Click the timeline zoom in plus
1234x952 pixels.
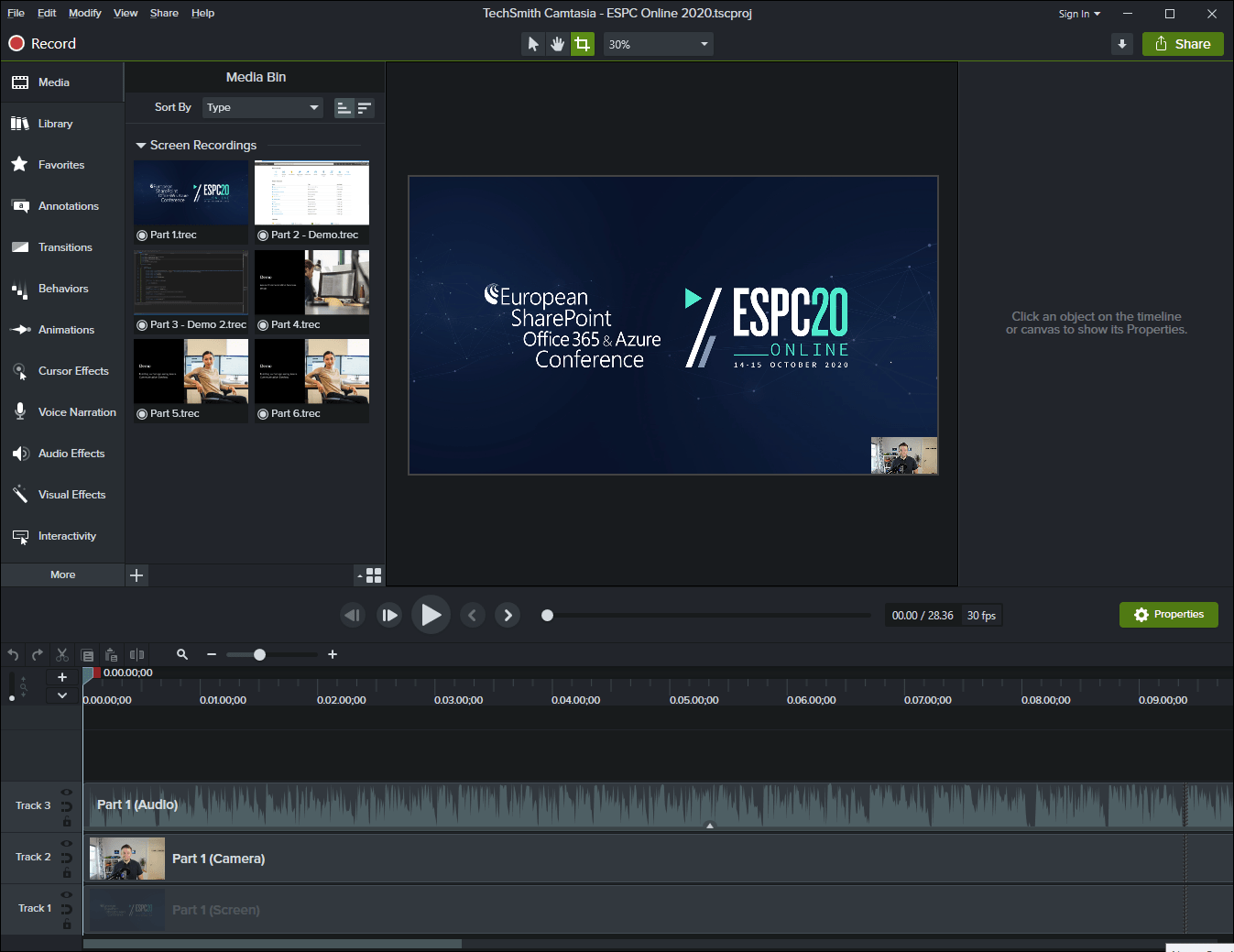click(333, 654)
